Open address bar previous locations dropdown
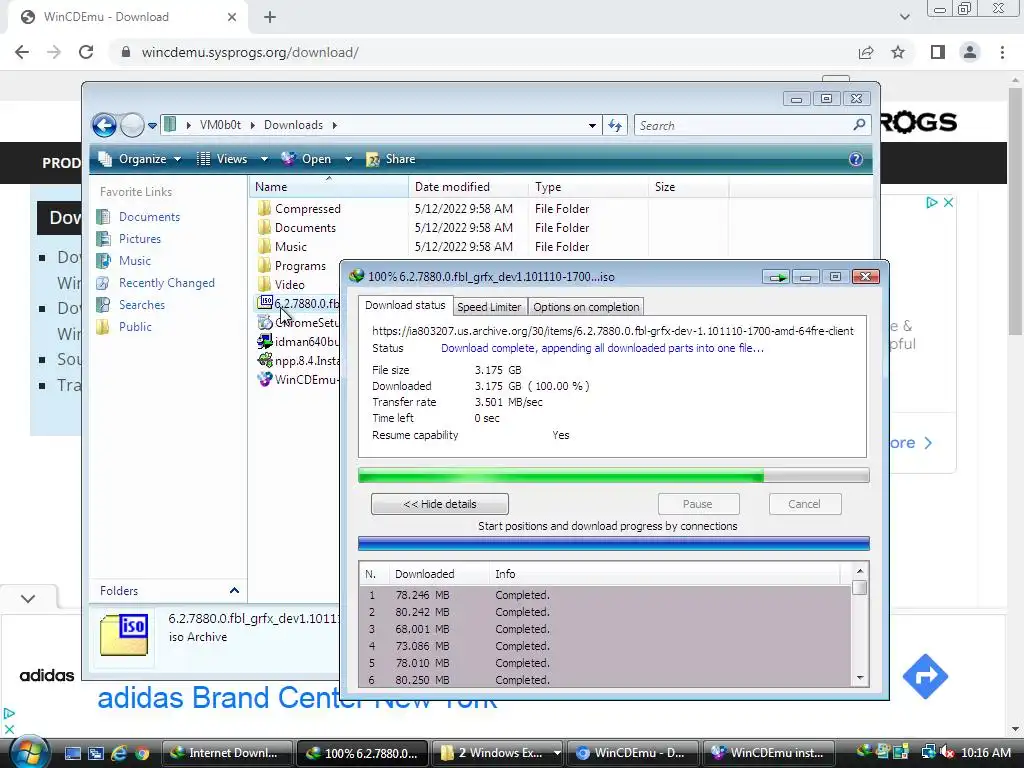The width and height of the screenshot is (1024, 768). tap(592, 125)
